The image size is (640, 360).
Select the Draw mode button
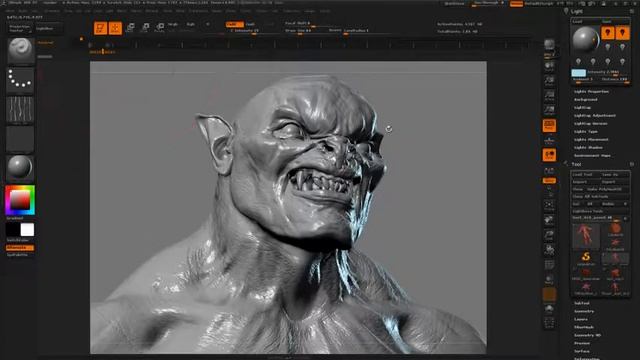click(115, 28)
